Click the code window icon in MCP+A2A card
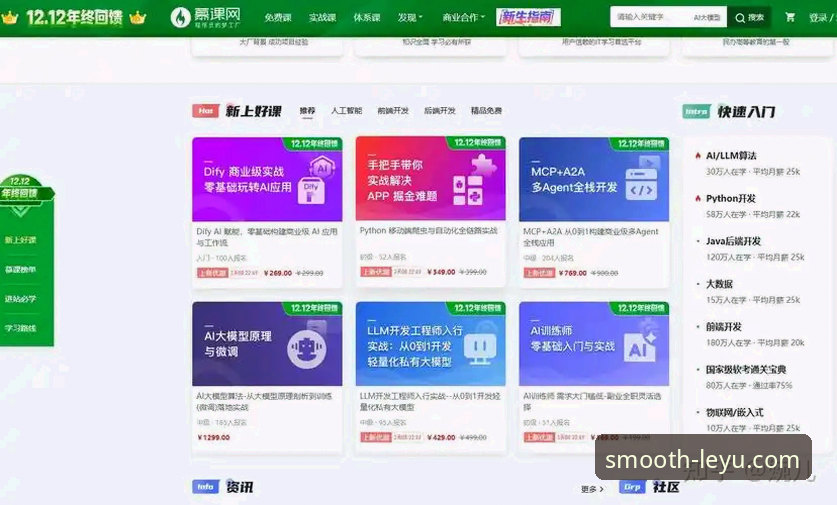 point(641,185)
